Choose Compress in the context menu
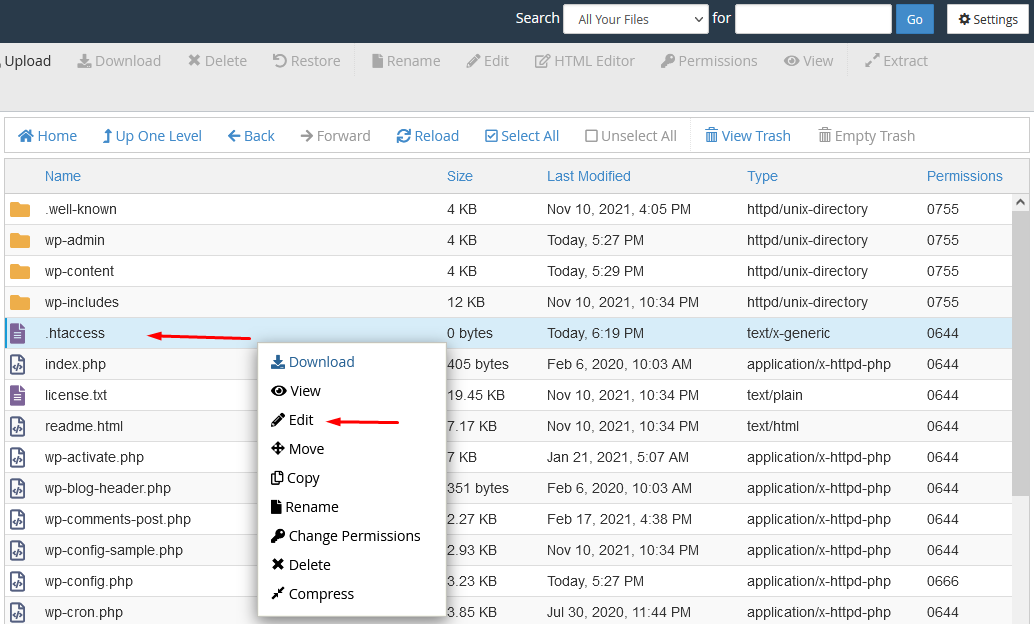Screen dimensions: 1034x624 (313, 594)
